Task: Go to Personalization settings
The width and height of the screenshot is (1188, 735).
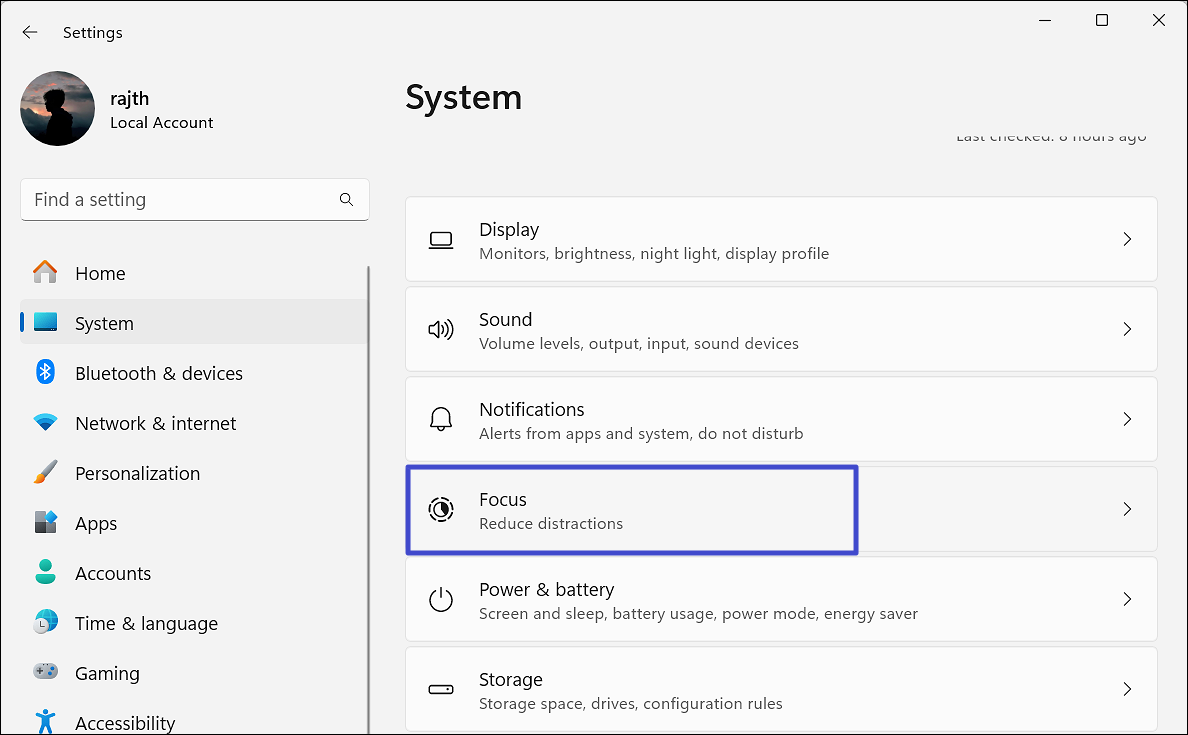Action: pos(137,473)
